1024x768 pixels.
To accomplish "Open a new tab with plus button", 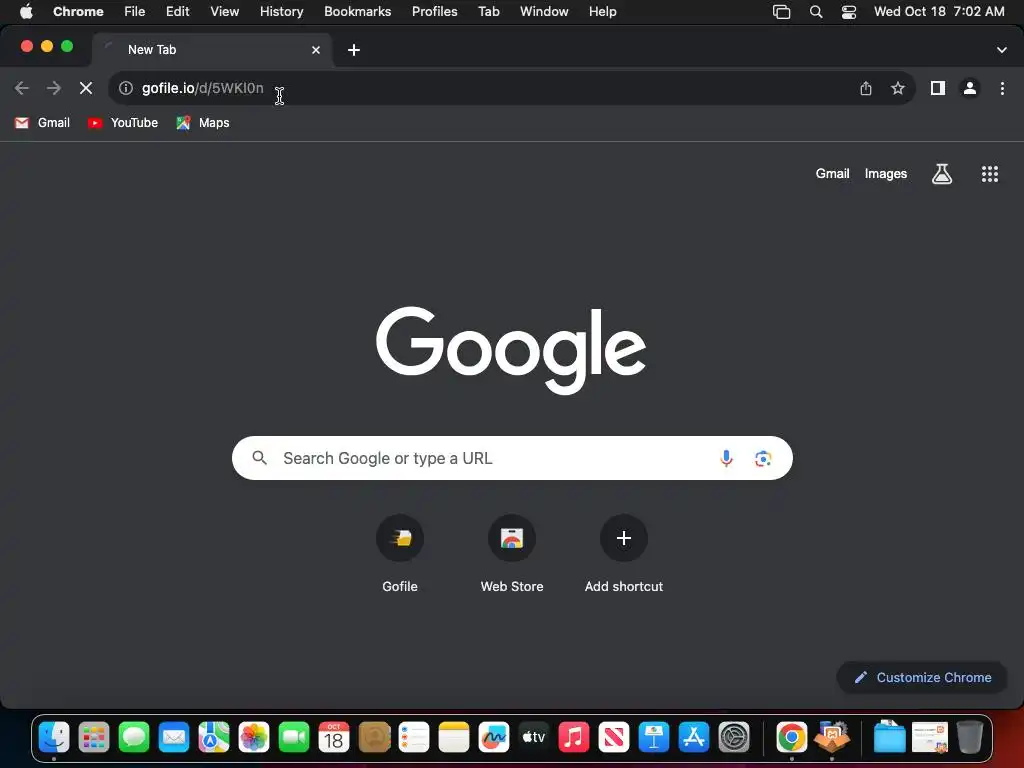I will (x=354, y=50).
